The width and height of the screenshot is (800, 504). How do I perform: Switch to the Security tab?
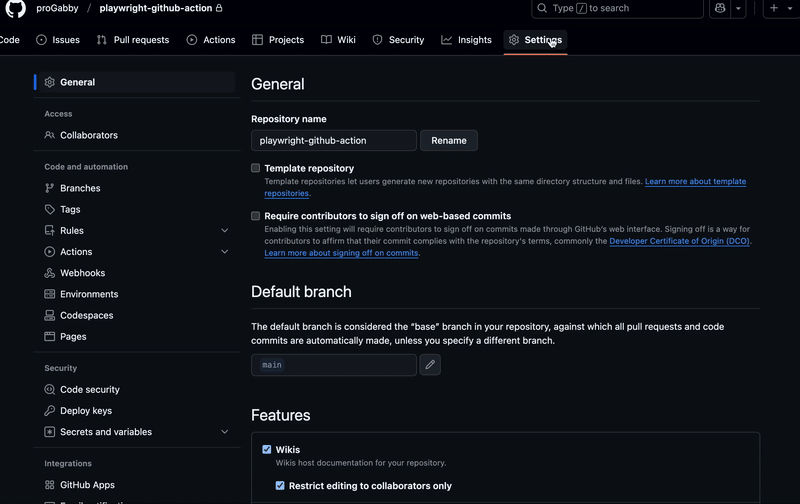pos(398,40)
